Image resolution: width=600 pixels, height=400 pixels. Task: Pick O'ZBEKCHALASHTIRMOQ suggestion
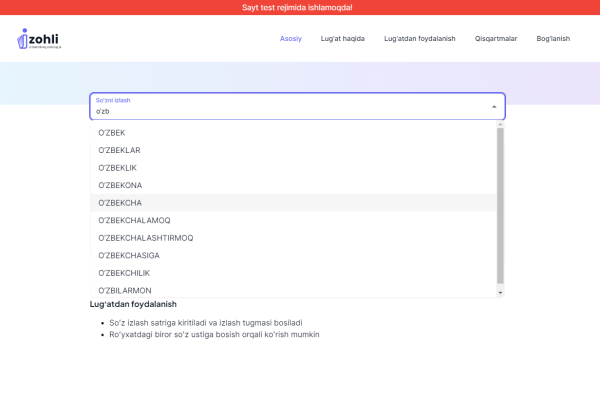click(x=145, y=238)
